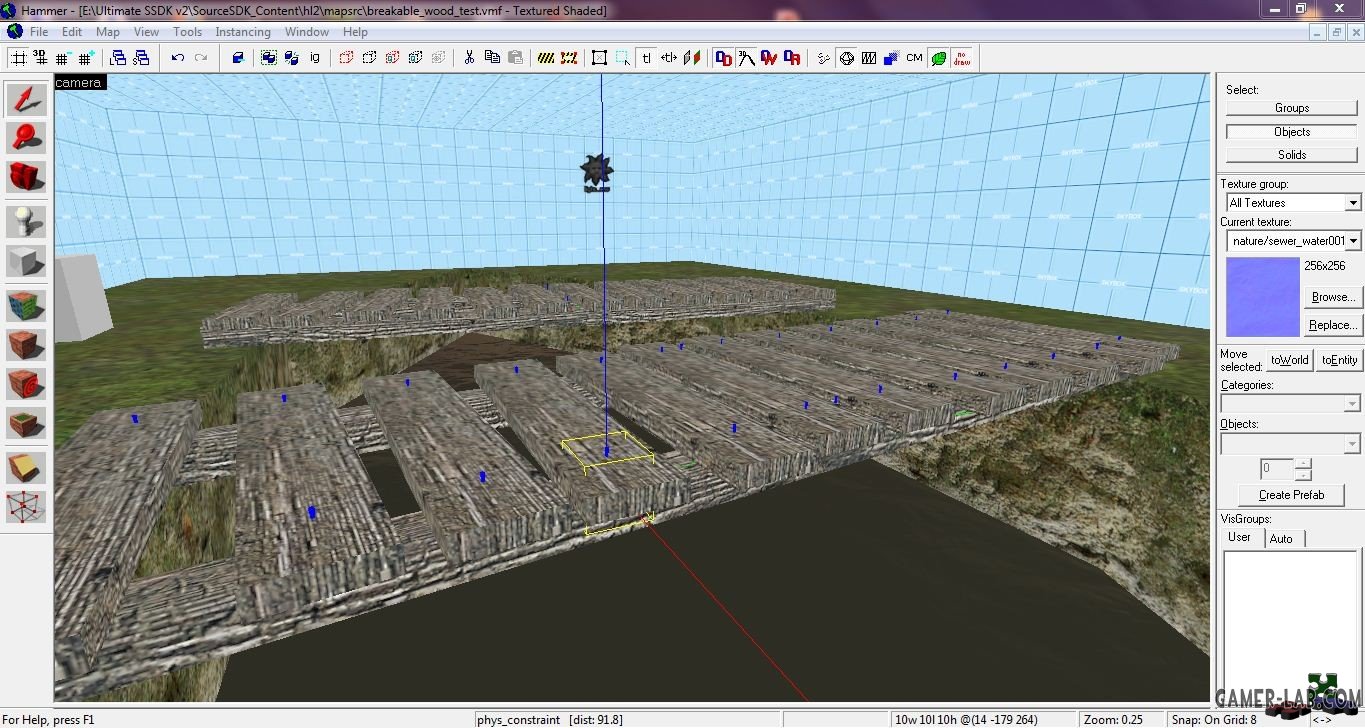Select the Apply Overlays tool
Viewport: 1365px width, 728px height.
(26, 423)
